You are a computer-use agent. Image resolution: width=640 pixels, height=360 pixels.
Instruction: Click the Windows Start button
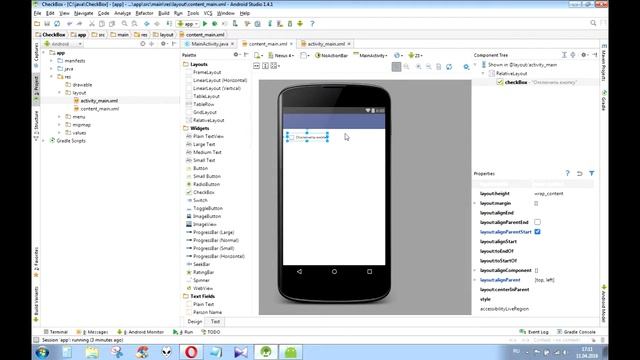(42, 352)
